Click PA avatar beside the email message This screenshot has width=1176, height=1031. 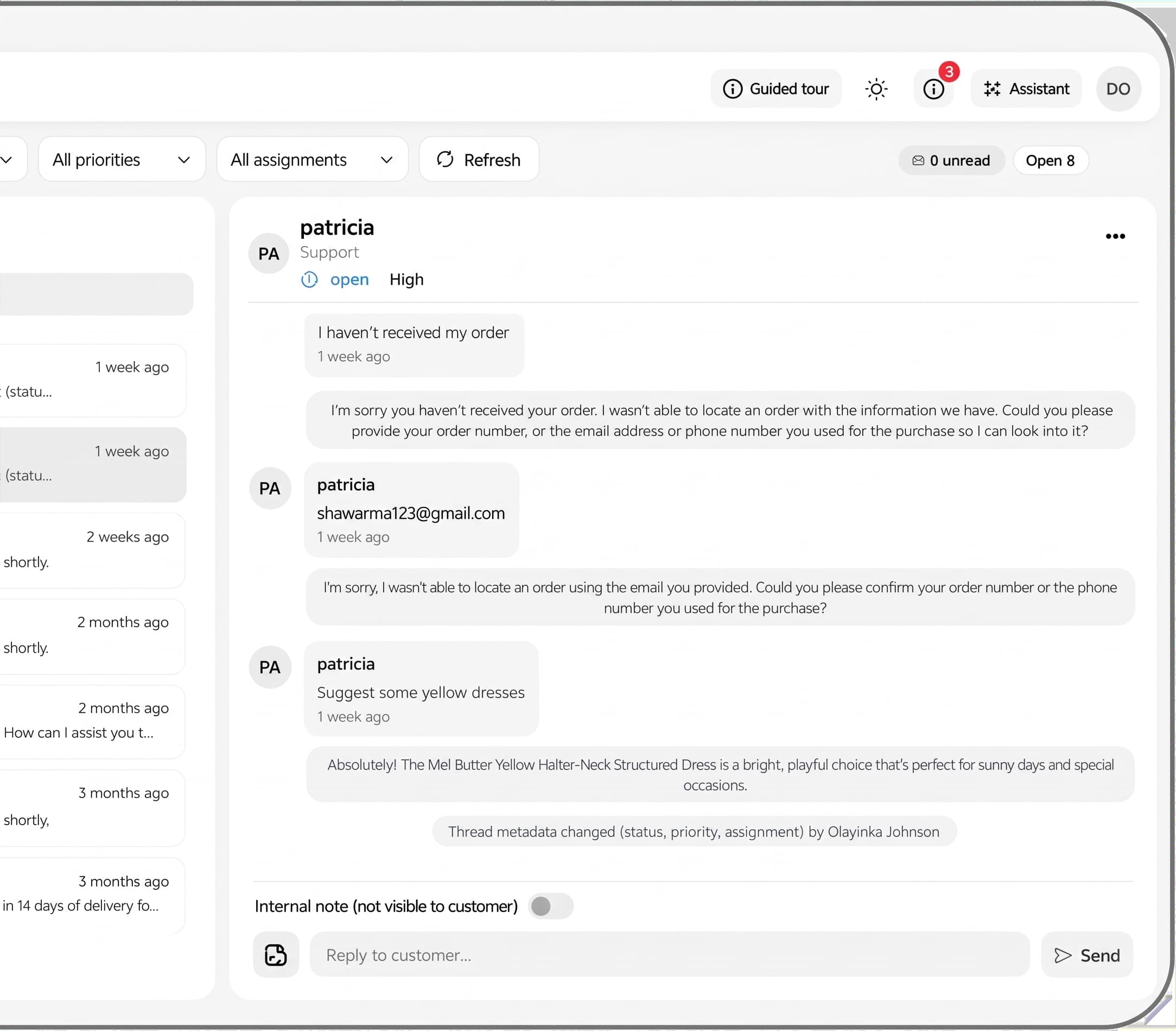270,489
